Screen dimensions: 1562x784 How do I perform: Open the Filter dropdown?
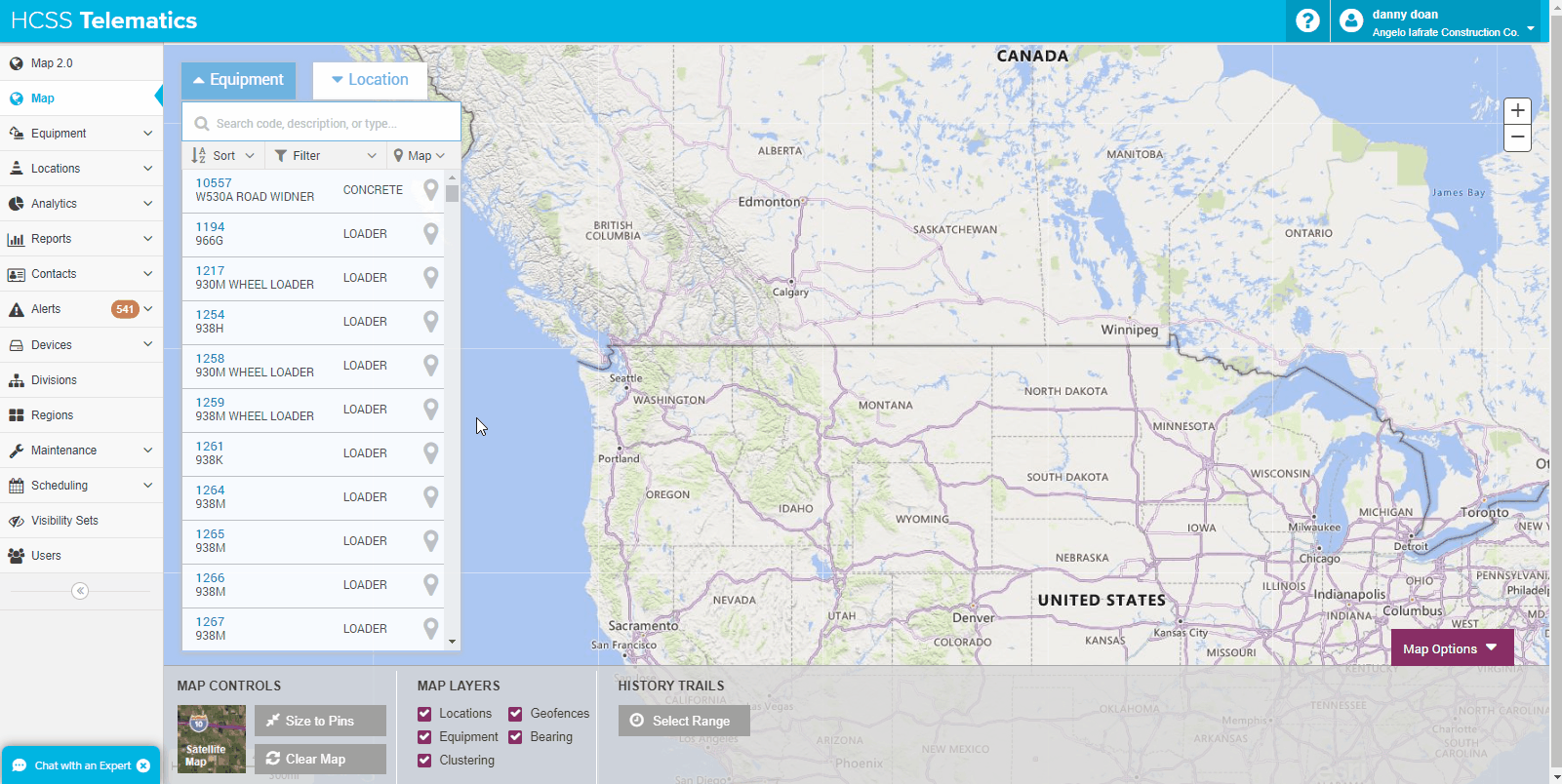[x=325, y=156]
